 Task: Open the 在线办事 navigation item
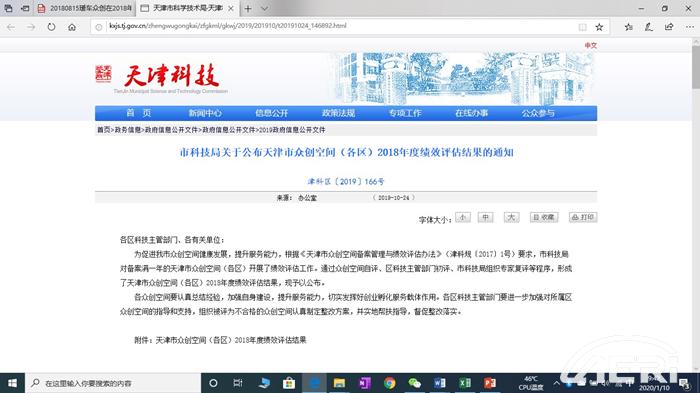(471, 113)
